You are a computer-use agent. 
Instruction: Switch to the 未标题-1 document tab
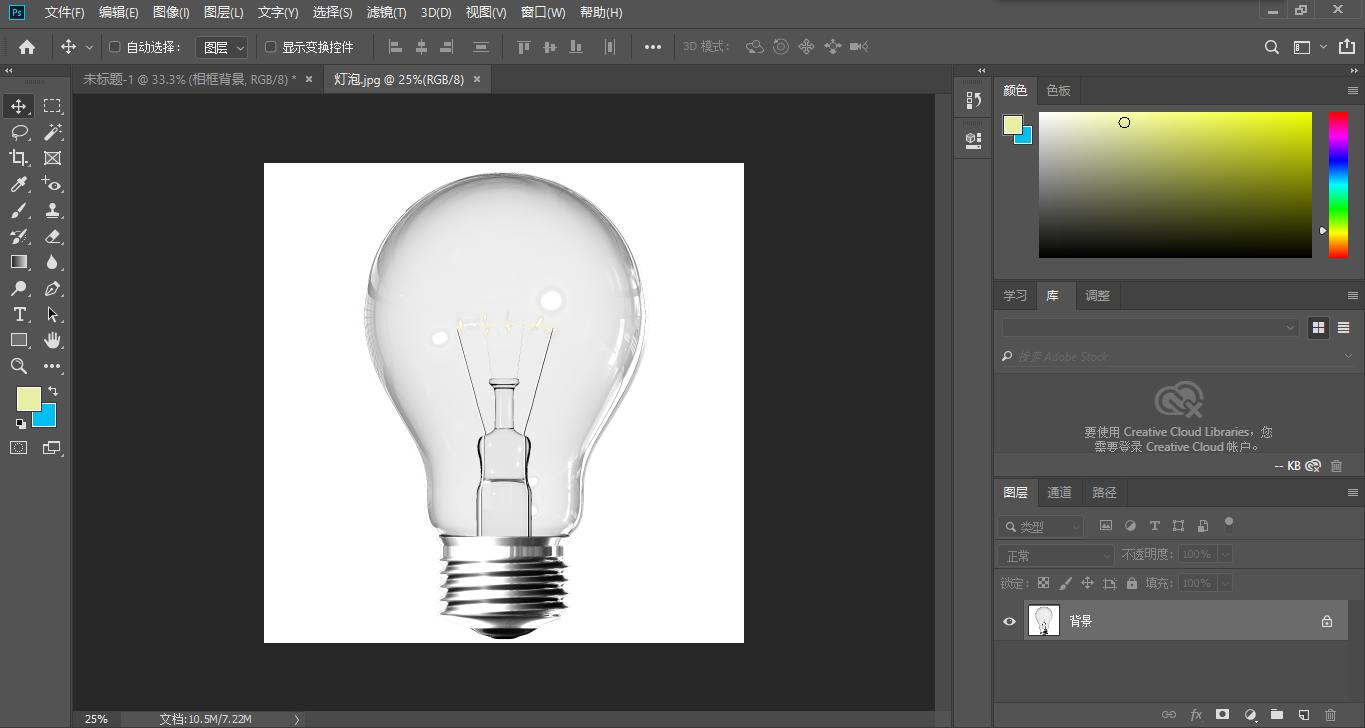pyautogui.click(x=189, y=79)
